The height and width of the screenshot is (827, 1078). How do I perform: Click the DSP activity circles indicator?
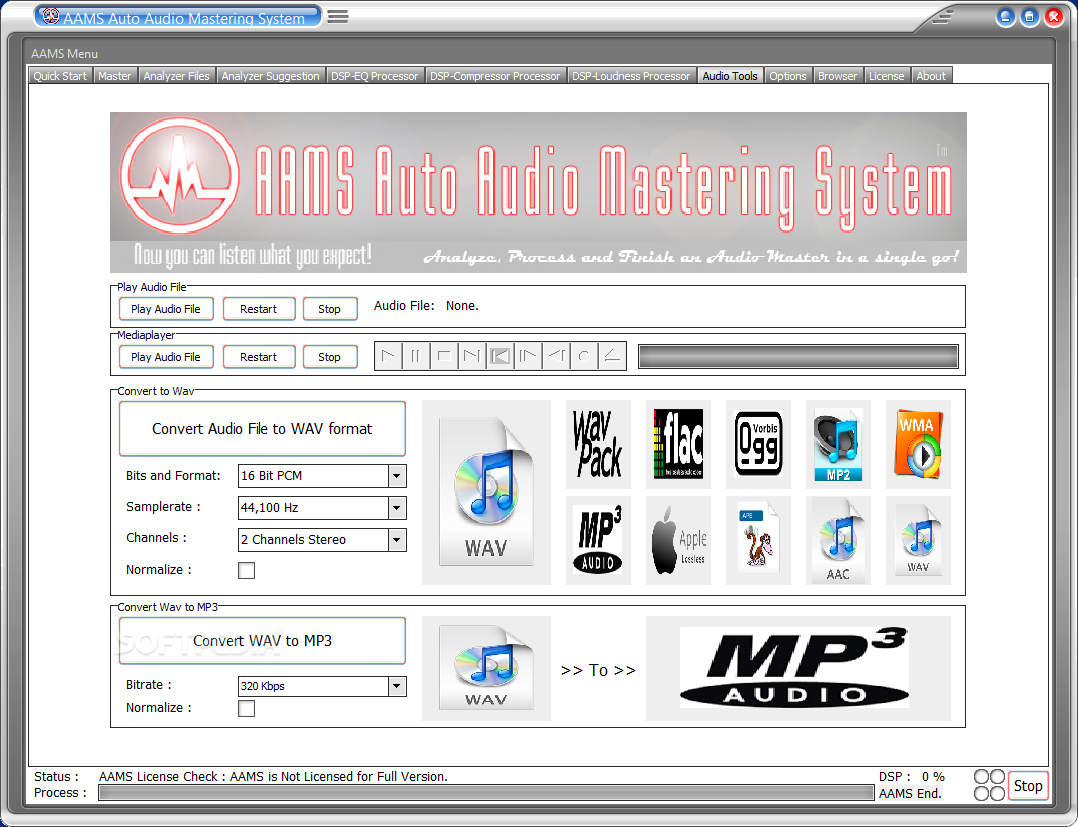click(x=989, y=785)
